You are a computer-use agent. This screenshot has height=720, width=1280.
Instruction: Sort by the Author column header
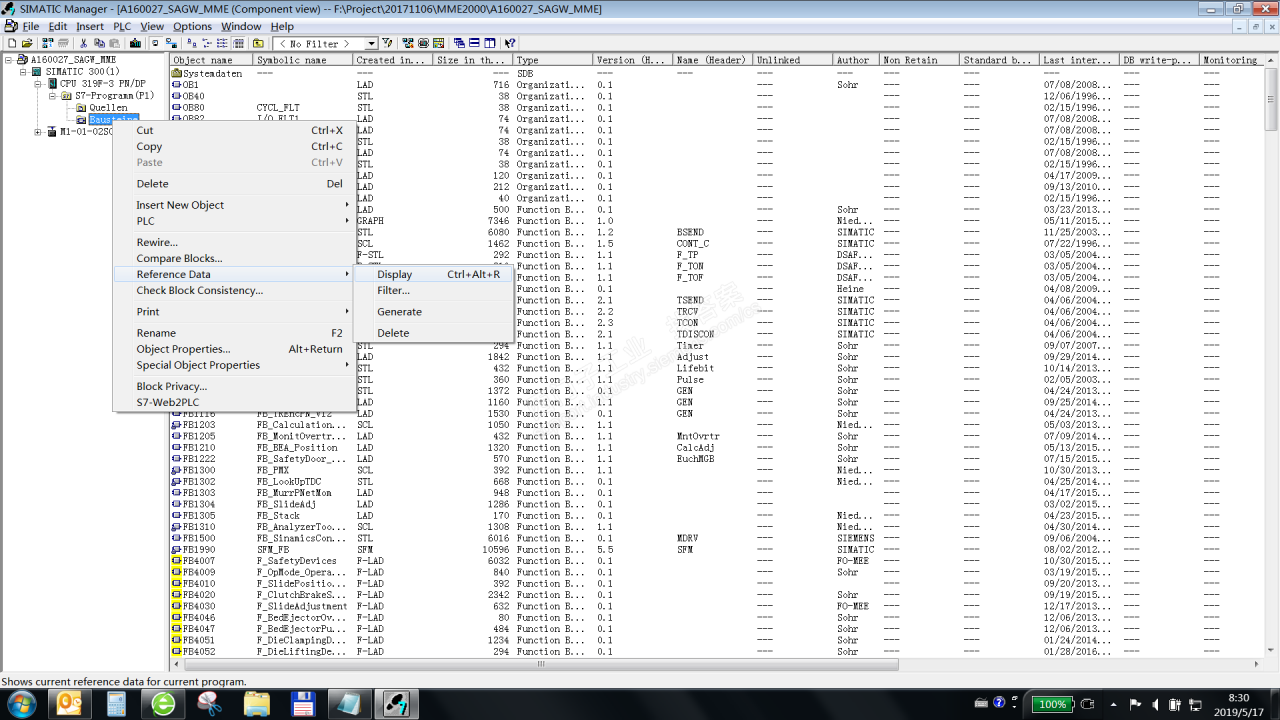856,60
